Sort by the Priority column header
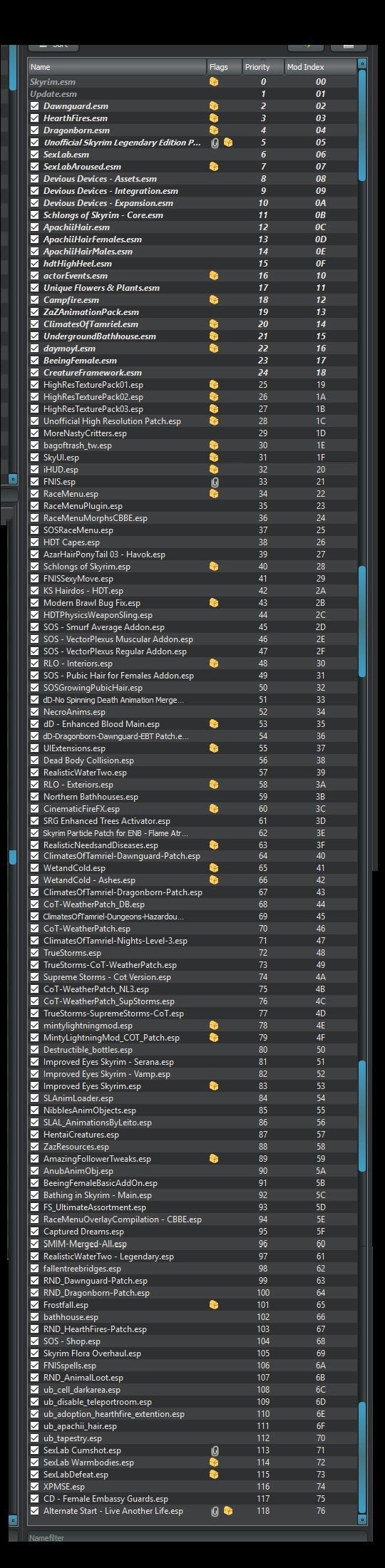 pos(263,67)
